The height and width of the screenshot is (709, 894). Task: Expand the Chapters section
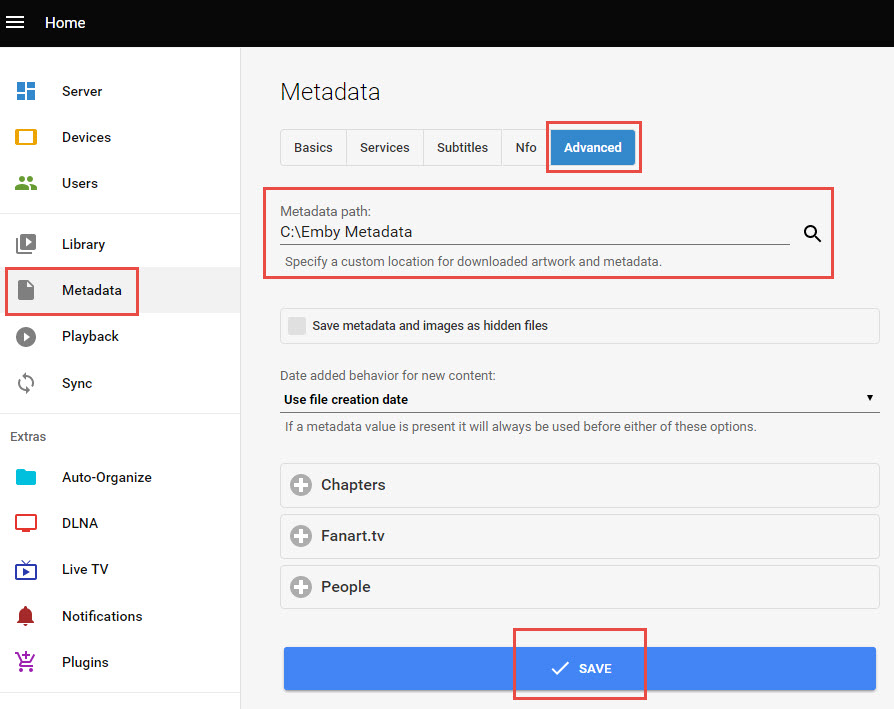(301, 485)
